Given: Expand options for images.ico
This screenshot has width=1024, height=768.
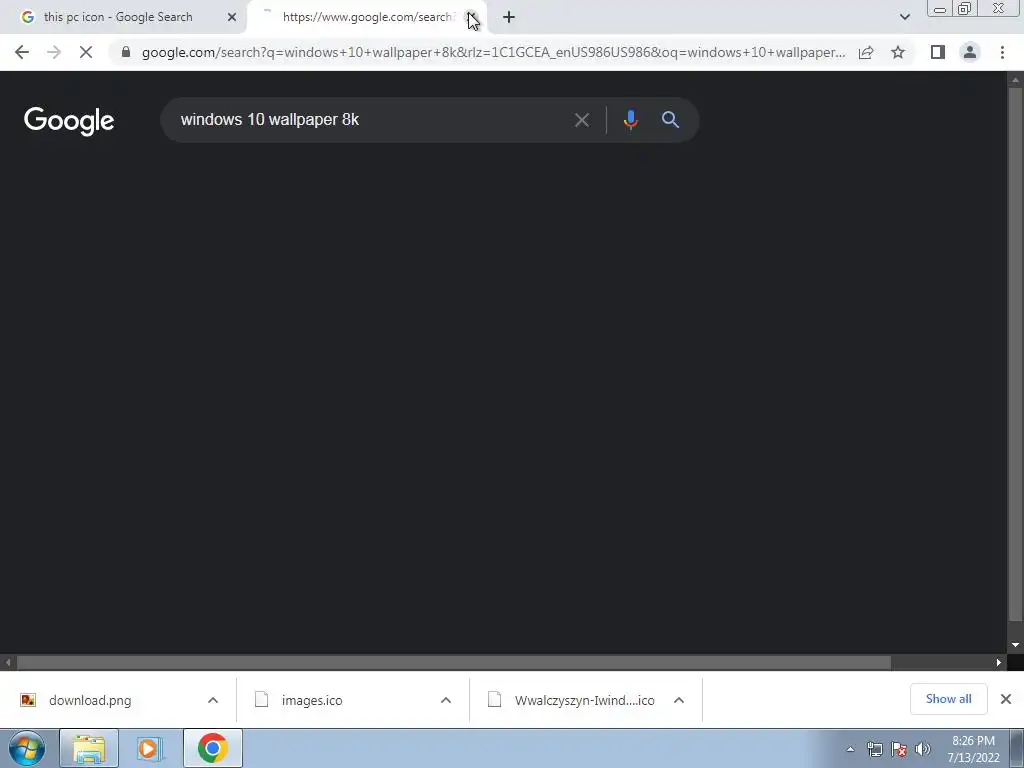Looking at the screenshot, I should [x=446, y=700].
